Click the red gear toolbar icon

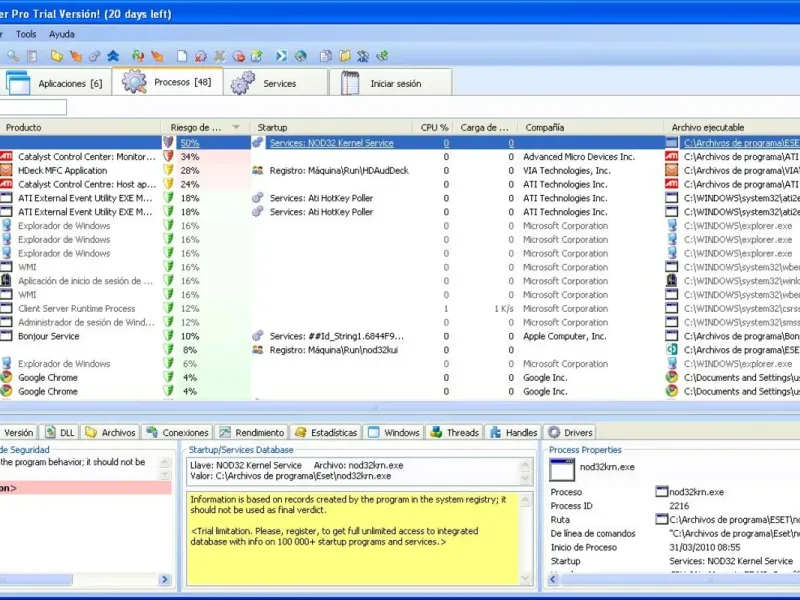click(x=201, y=56)
